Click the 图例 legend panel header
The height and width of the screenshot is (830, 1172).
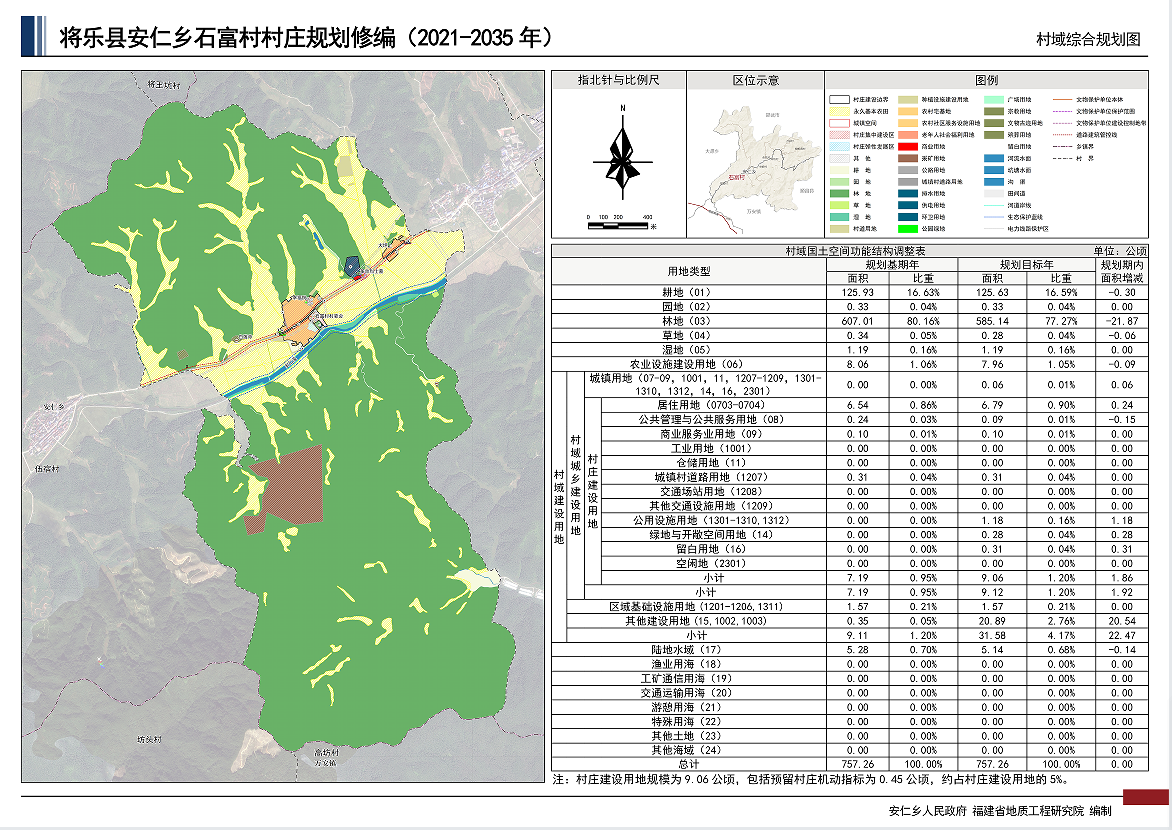(986, 80)
